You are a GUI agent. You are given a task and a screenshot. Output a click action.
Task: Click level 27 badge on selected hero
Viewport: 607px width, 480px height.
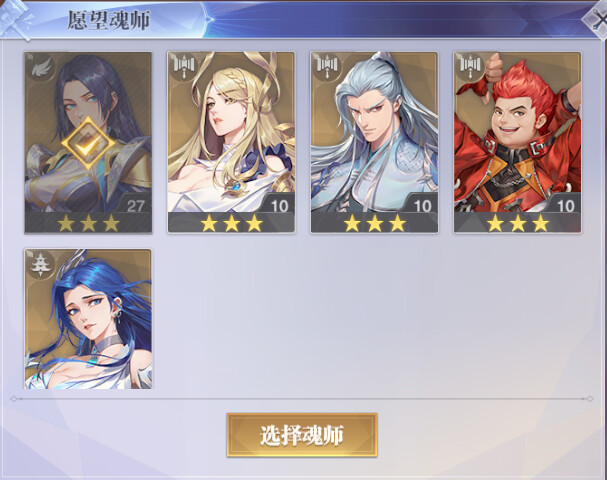134,205
